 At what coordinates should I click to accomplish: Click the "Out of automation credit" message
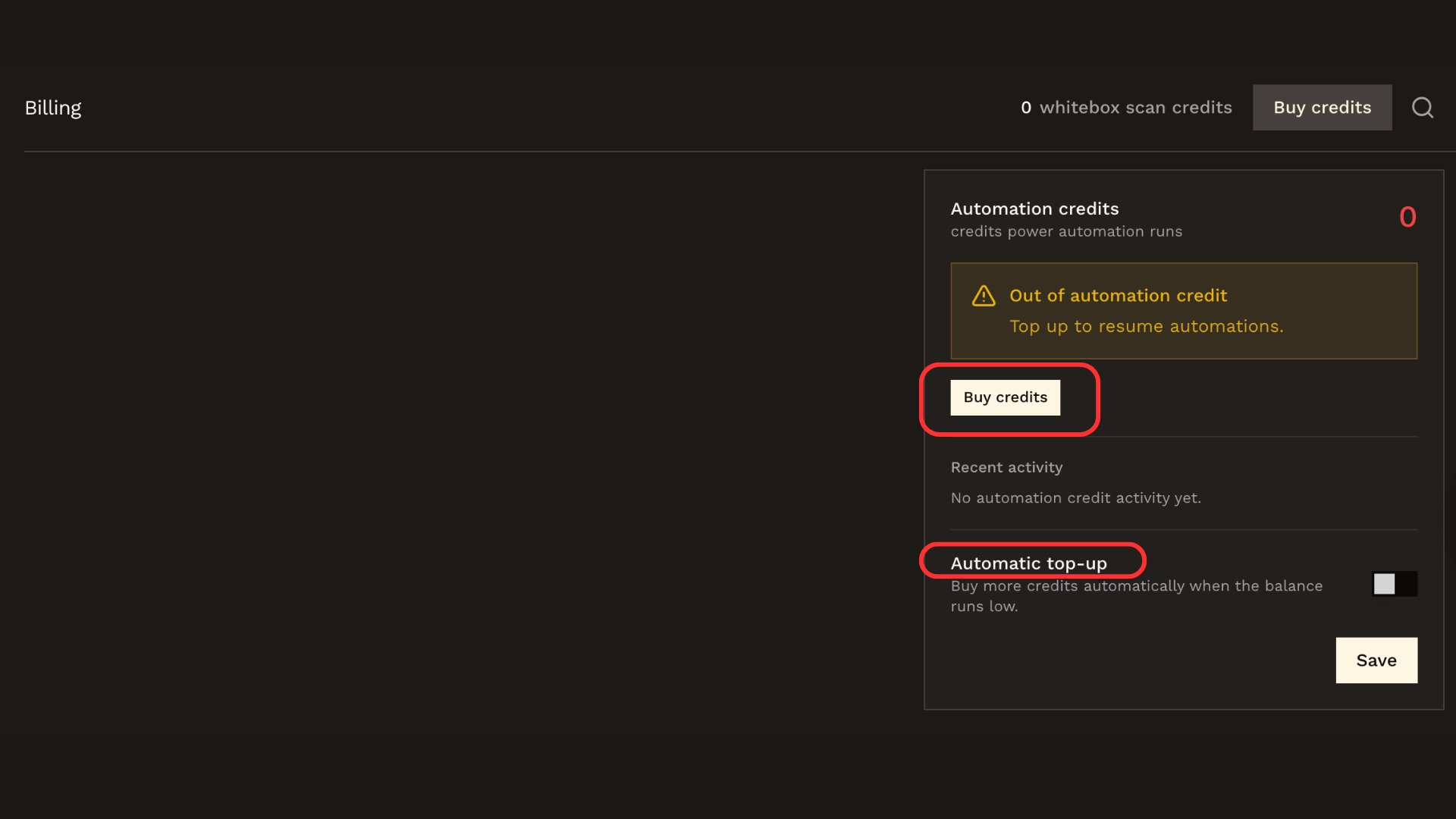(x=1118, y=296)
